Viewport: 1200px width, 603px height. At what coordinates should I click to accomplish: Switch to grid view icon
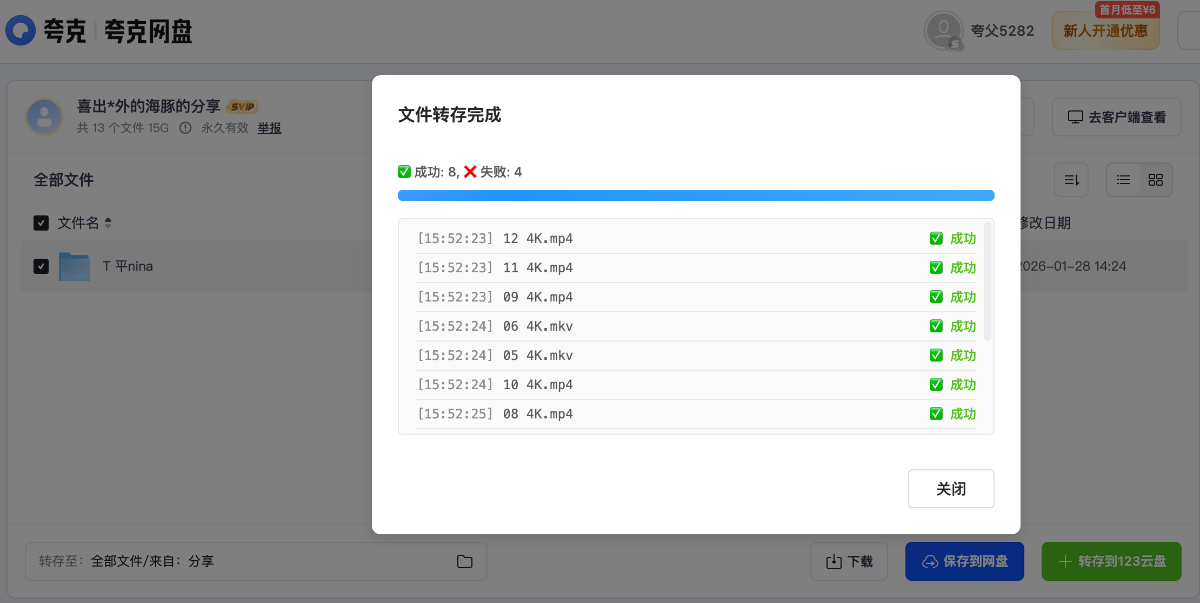coord(1156,179)
